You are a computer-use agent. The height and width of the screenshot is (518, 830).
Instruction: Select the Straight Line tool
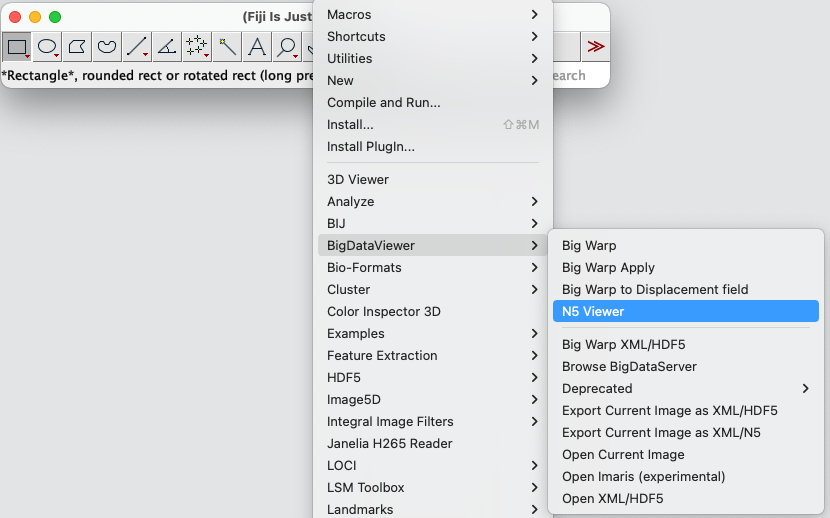[137, 47]
